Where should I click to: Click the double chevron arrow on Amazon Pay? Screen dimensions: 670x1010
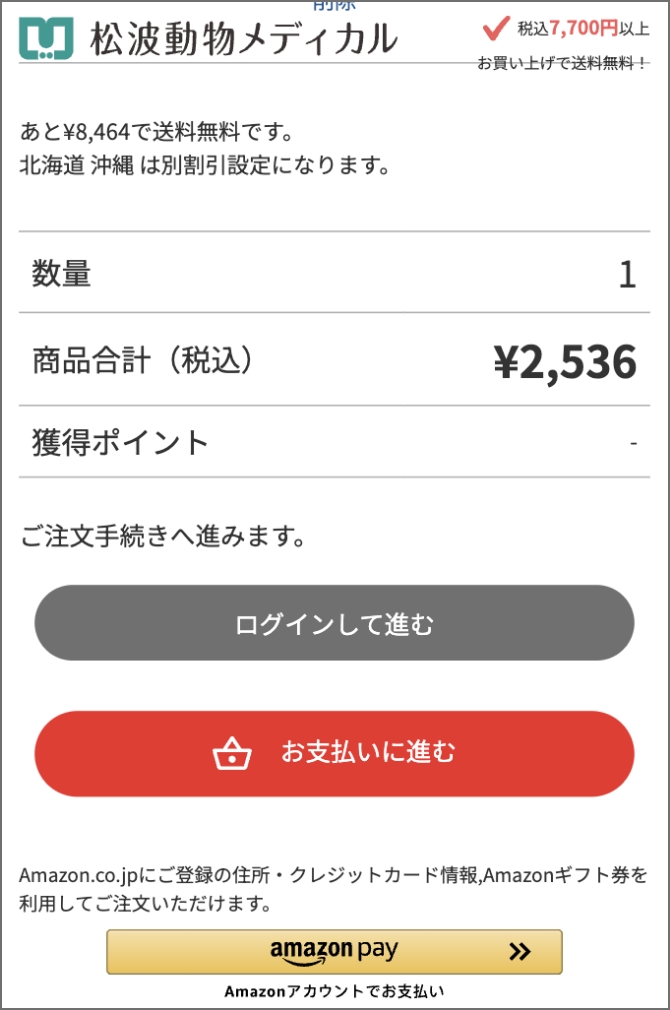pyautogui.click(x=519, y=951)
